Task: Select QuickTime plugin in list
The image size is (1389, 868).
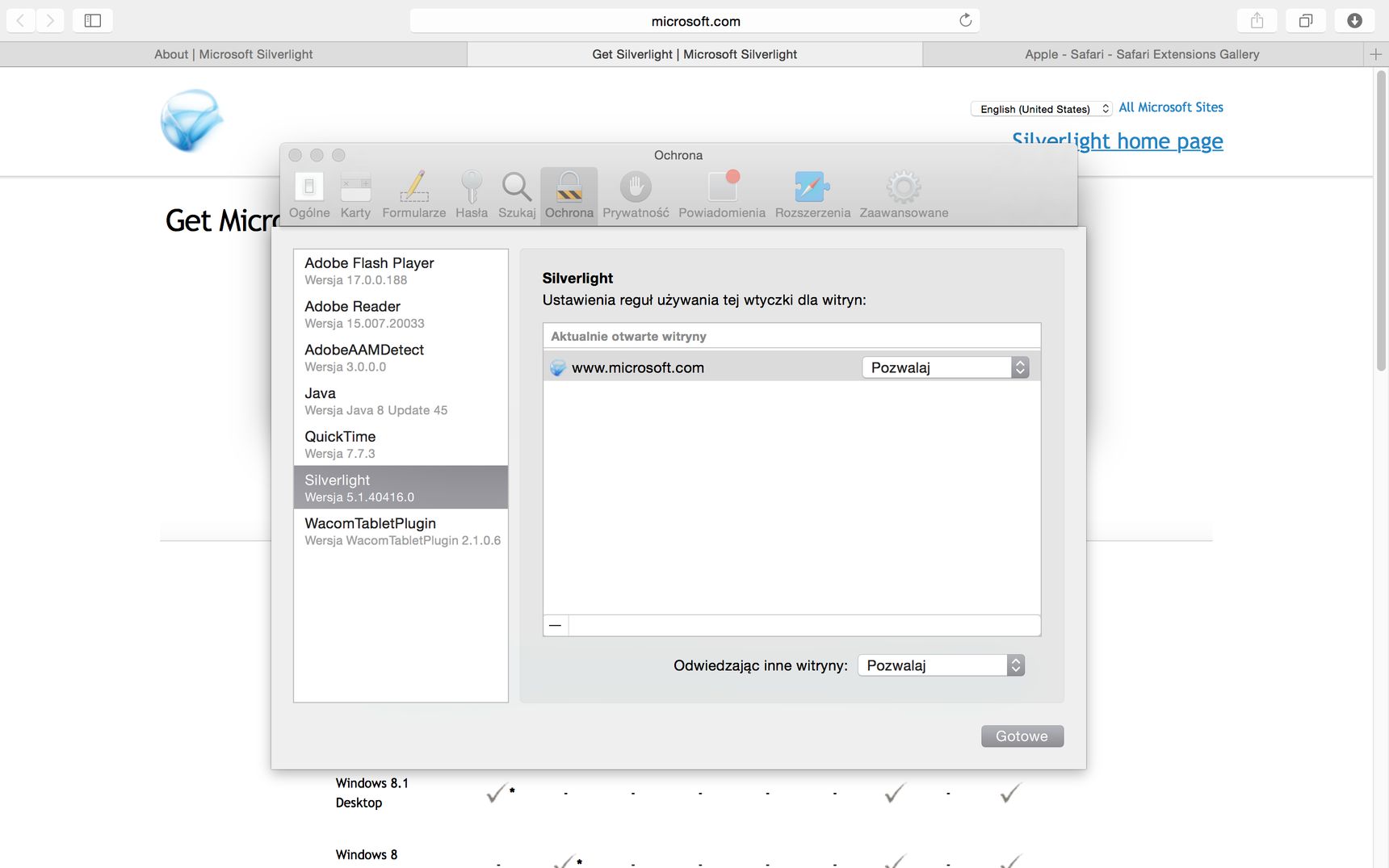Action: [x=401, y=444]
